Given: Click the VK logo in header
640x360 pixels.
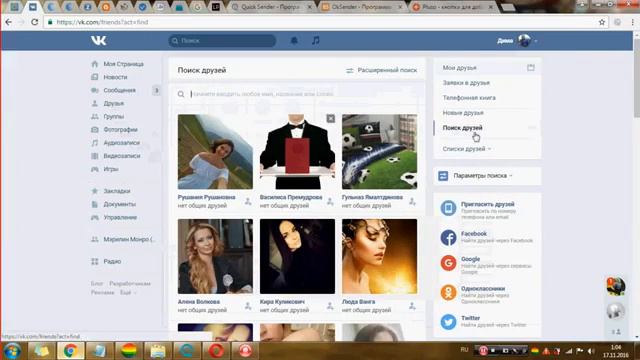Looking at the screenshot, I should 99,40.
